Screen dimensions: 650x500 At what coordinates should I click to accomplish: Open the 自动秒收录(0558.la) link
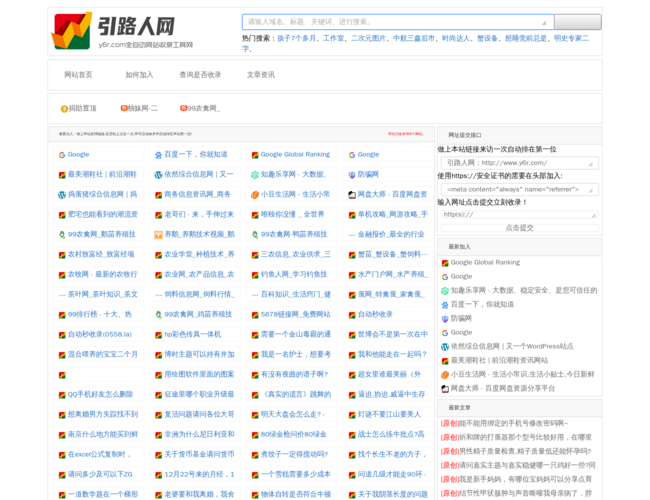point(100,334)
